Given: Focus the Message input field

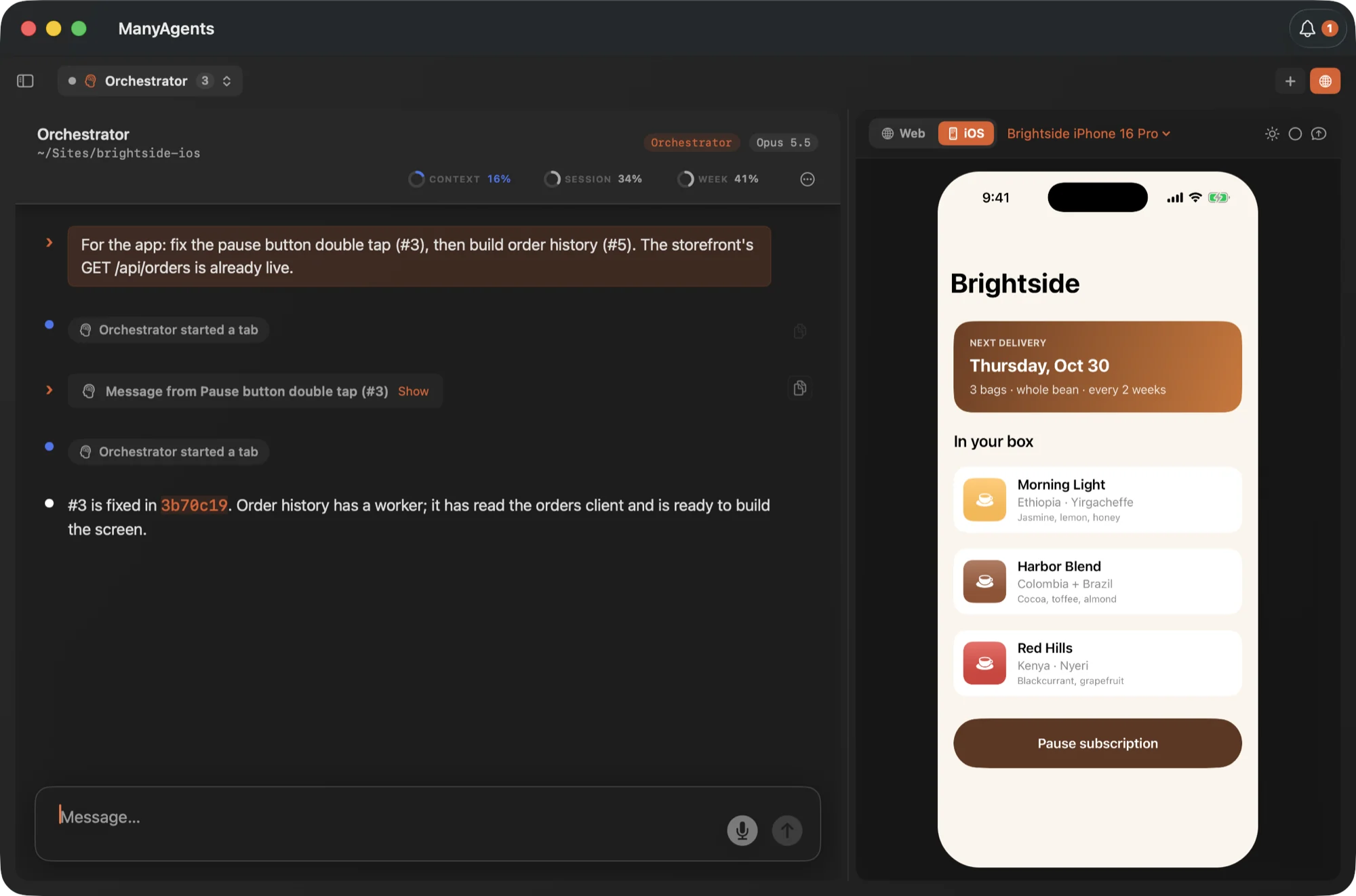Looking at the screenshot, I should click(x=428, y=824).
